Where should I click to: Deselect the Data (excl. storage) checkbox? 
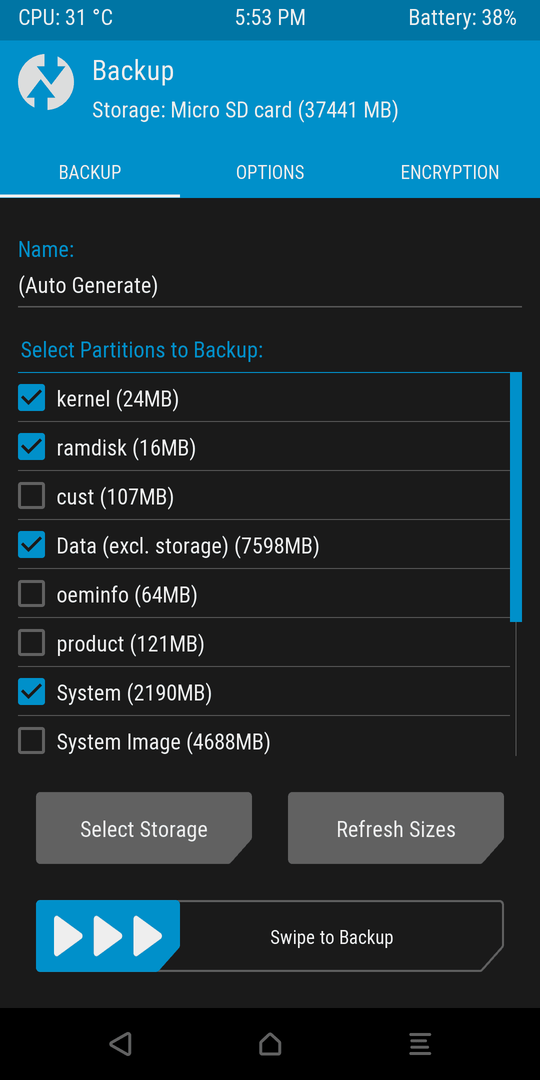(x=32, y=545)
